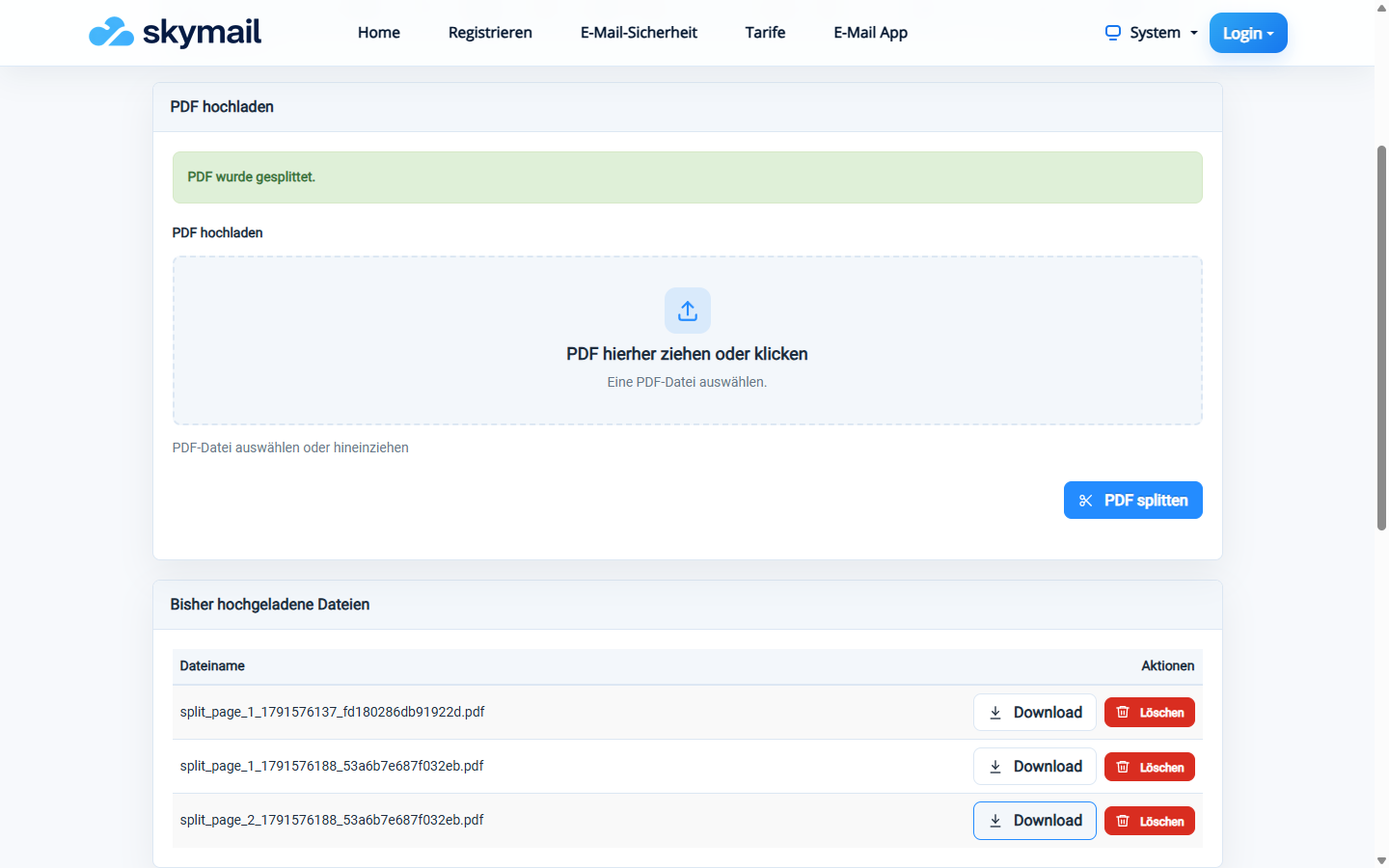The width and height of the screenshot is (1389, 868).
Task: Open the E-Mail App menu item
Action: 871,33
